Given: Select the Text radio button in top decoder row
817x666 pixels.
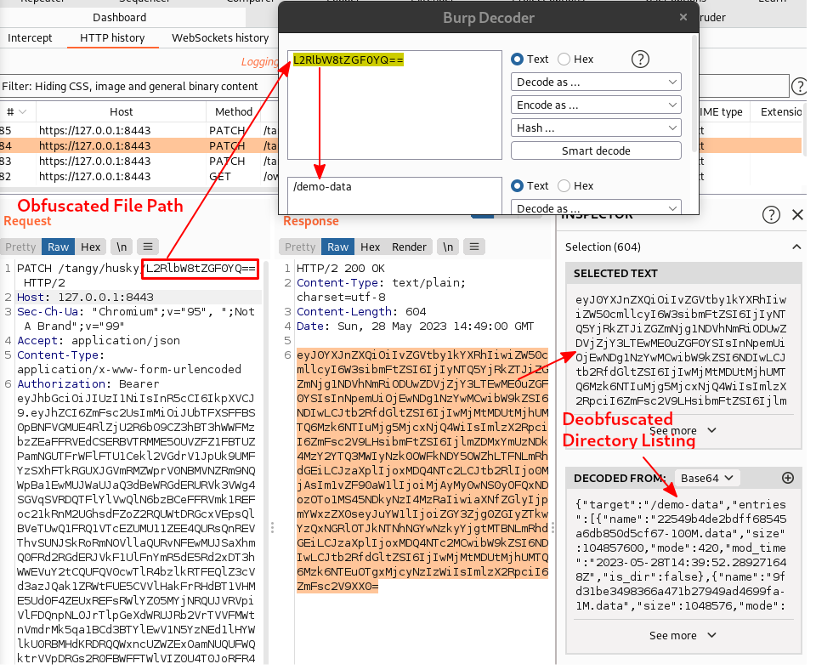Looking at the screenshot, I should coord(517,59).
